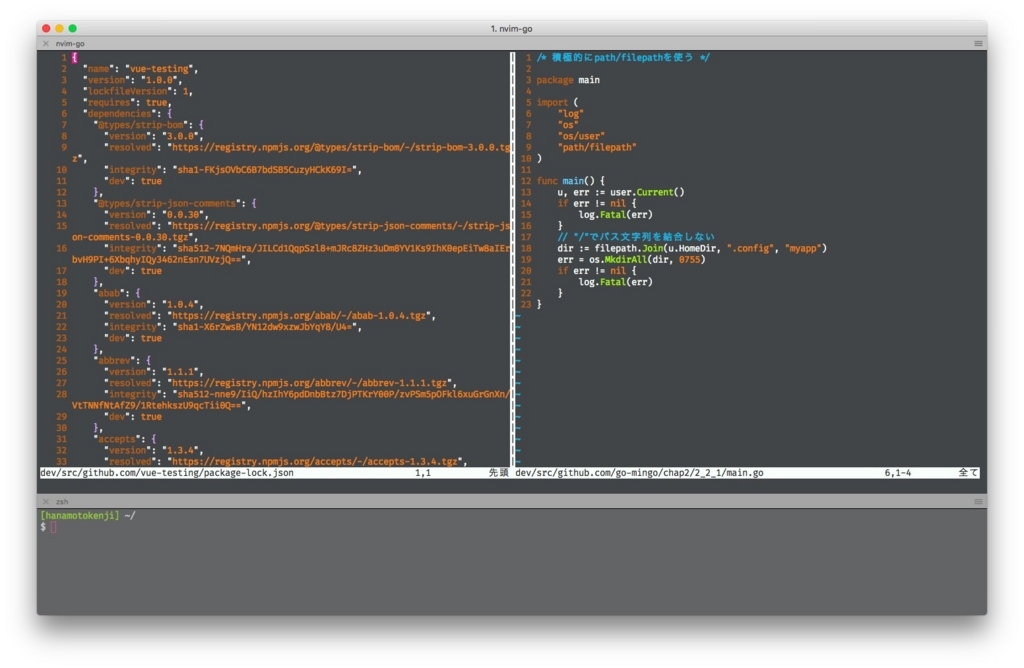Place cursor on "name": "vue-testing" line
This screenshot has height=668, width=1024.
click(x=140, y=69)
